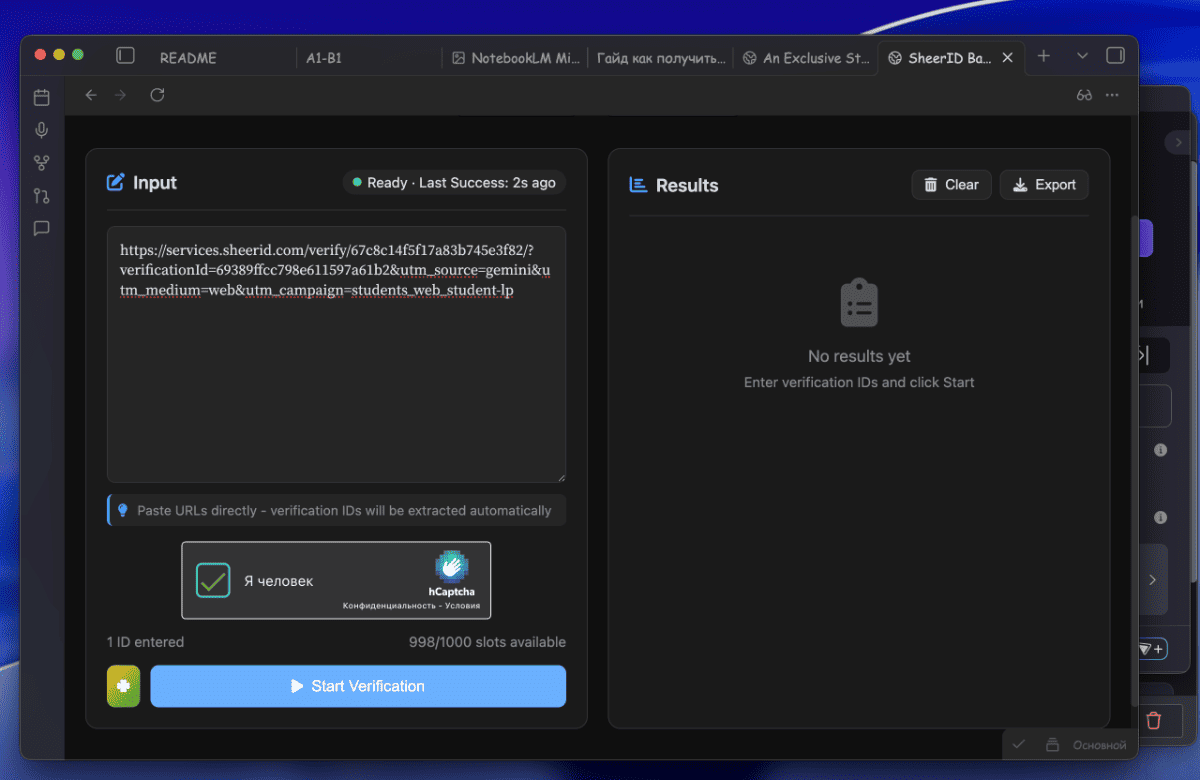Click inside the URL input text area
The width and height of the screenshot is (1200, 780).
point(336,390)
